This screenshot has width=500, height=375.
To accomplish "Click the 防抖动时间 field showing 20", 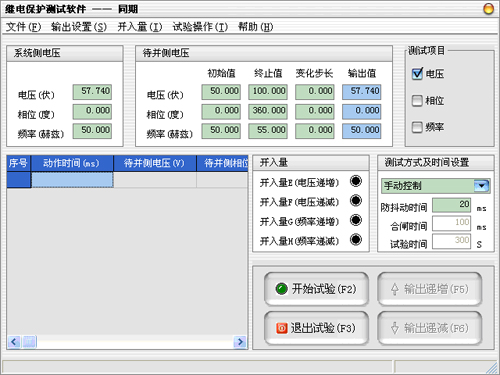I will [x=452, y=205].
